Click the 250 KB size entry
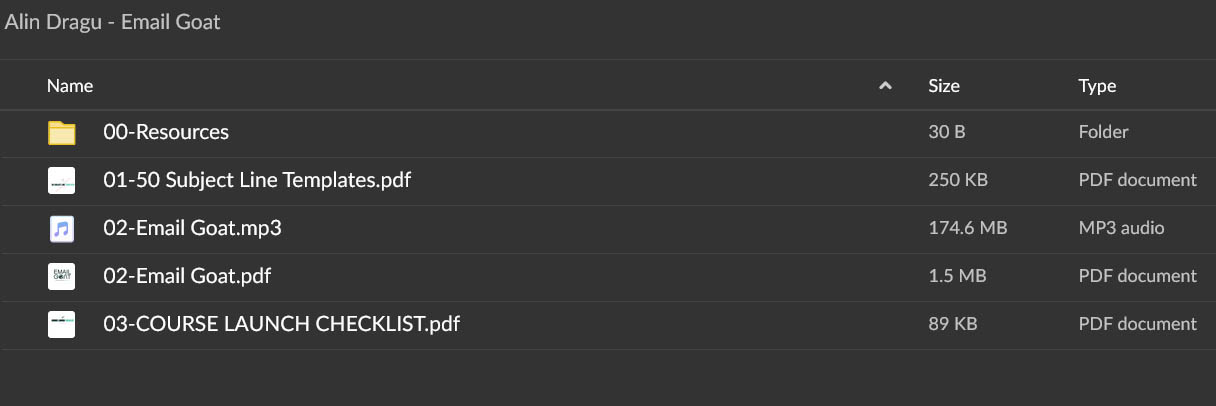The image size is (1216, 406). [x=958, y=180]
